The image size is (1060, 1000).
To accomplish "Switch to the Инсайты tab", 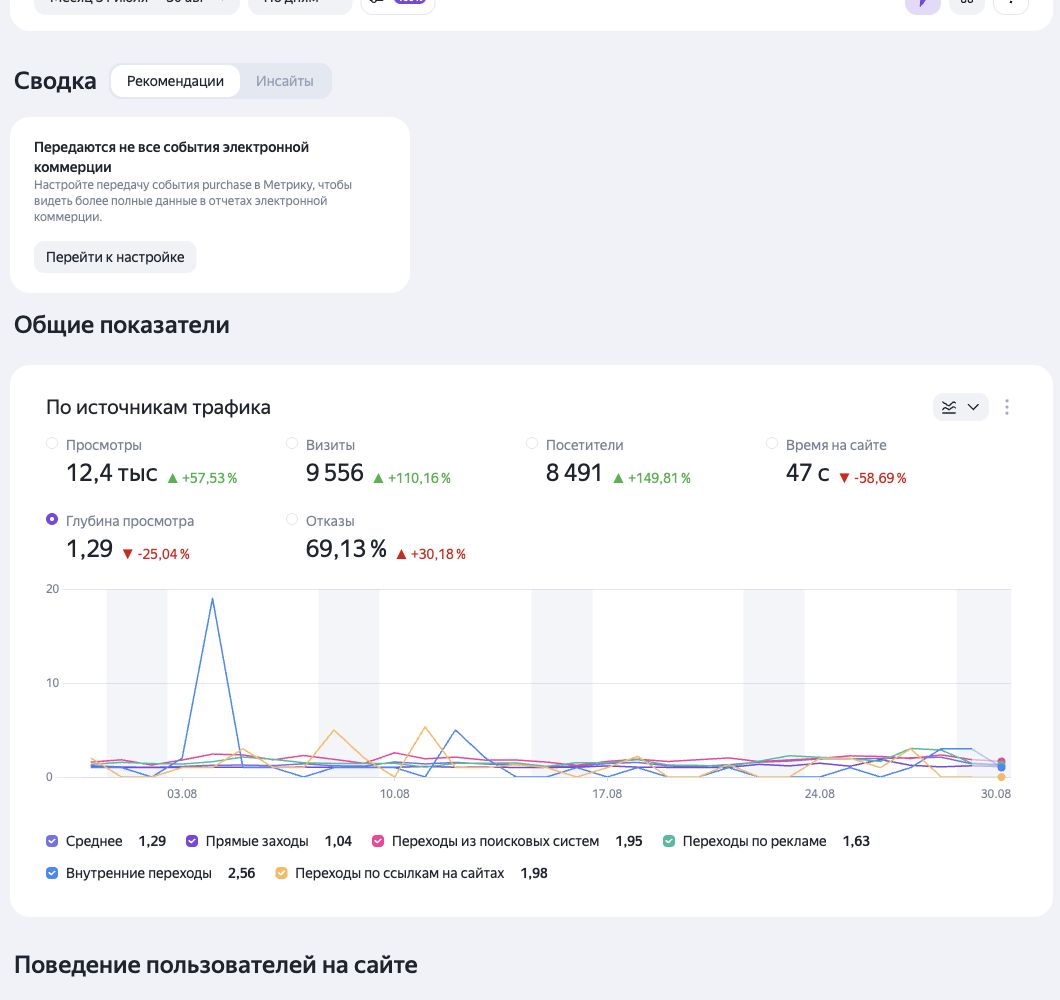I will (x=285, y=81).
